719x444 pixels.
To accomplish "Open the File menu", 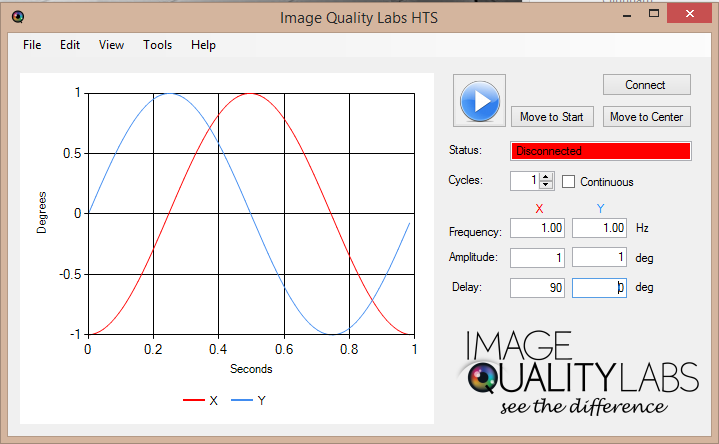I will (x=32, y=45).
